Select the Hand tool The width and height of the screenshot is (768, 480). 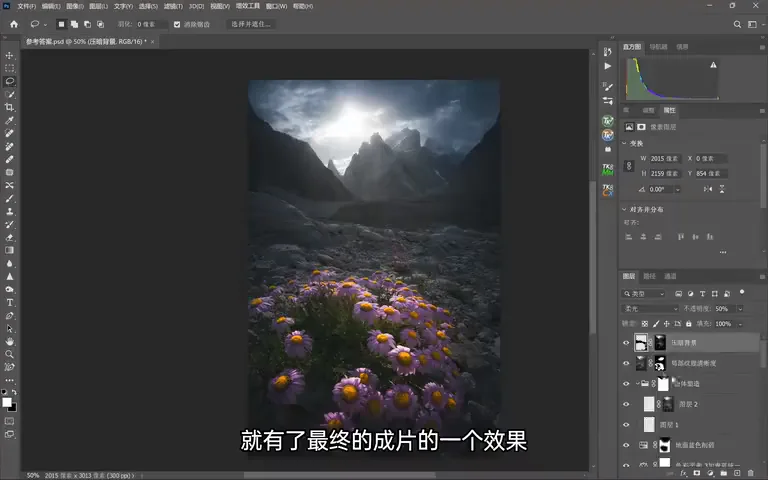coord(9,341)
